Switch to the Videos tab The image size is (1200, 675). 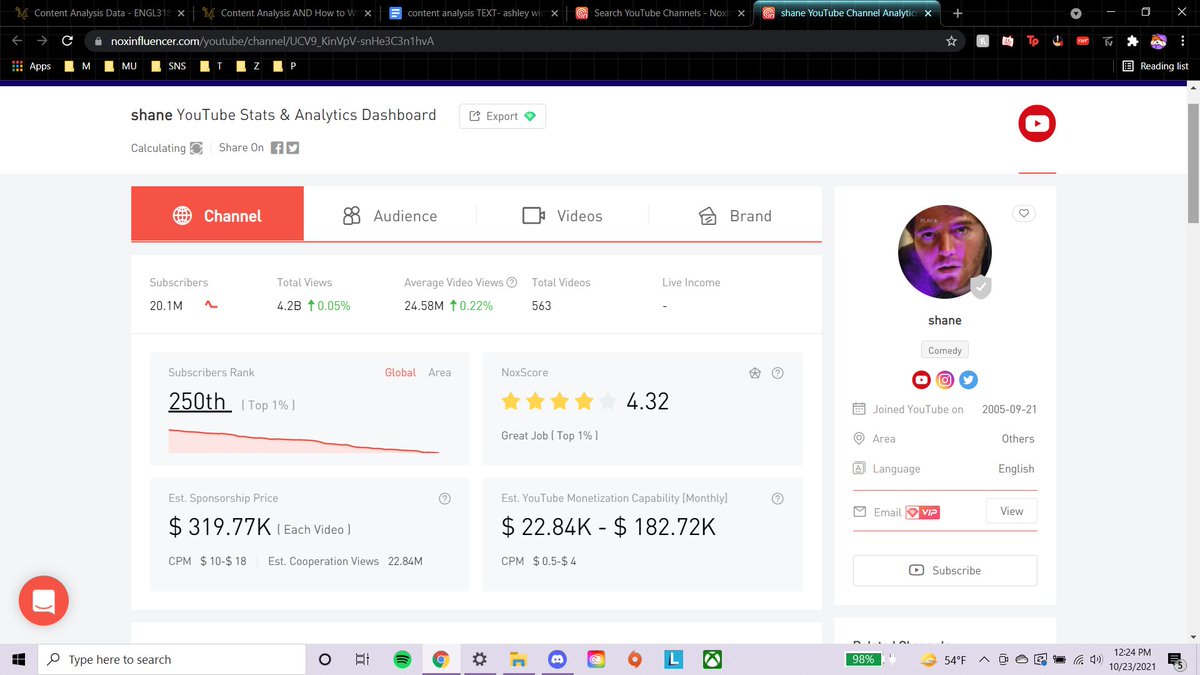pos(562,216)
